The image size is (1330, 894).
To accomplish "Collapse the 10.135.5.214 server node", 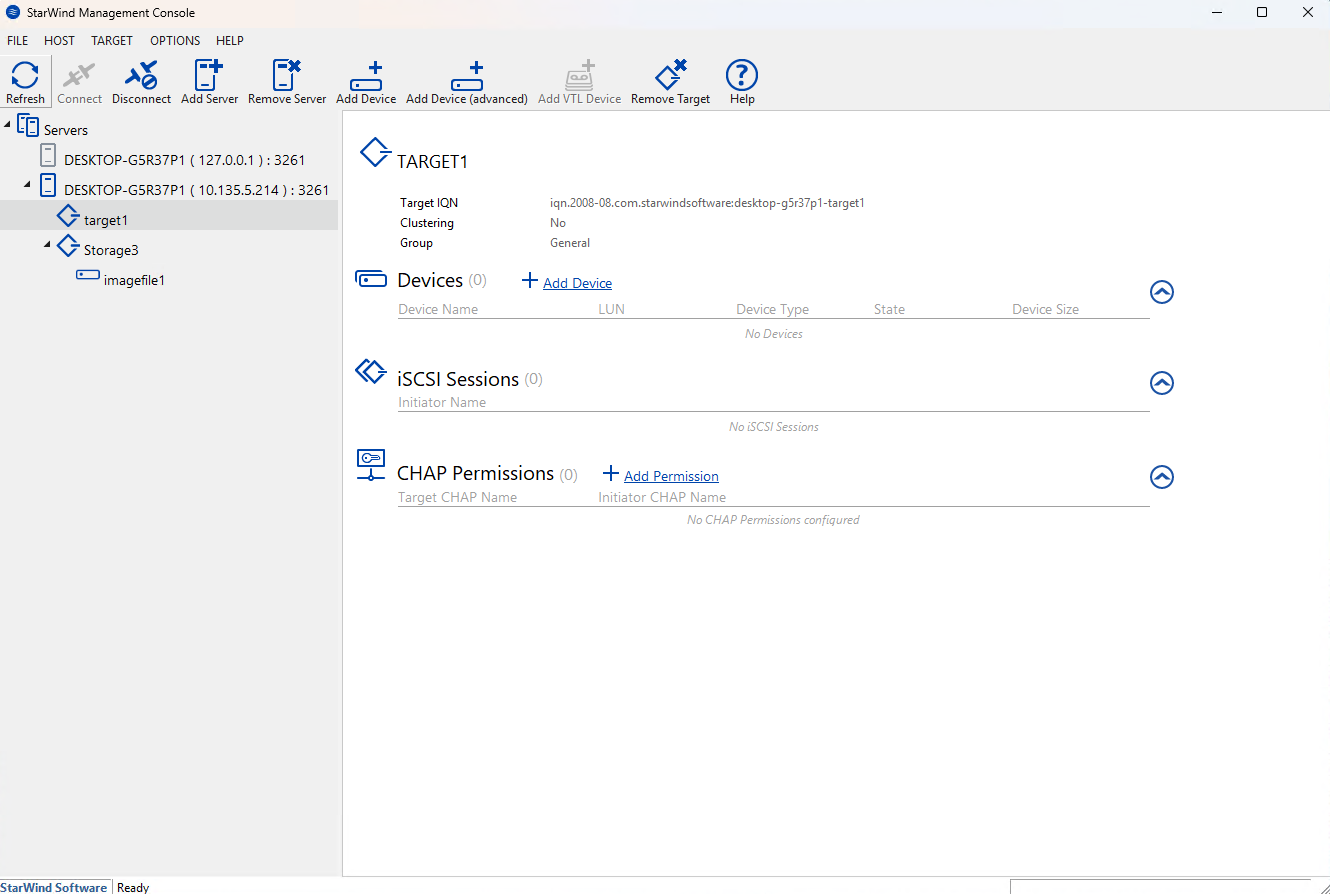I will coord(28,185).
